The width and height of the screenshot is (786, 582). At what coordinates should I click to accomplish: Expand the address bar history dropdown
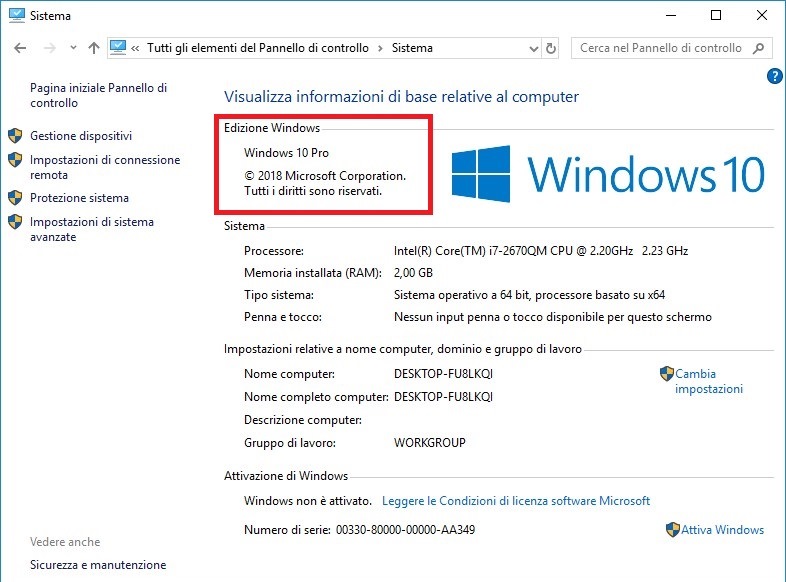click(x=534, y=49)
